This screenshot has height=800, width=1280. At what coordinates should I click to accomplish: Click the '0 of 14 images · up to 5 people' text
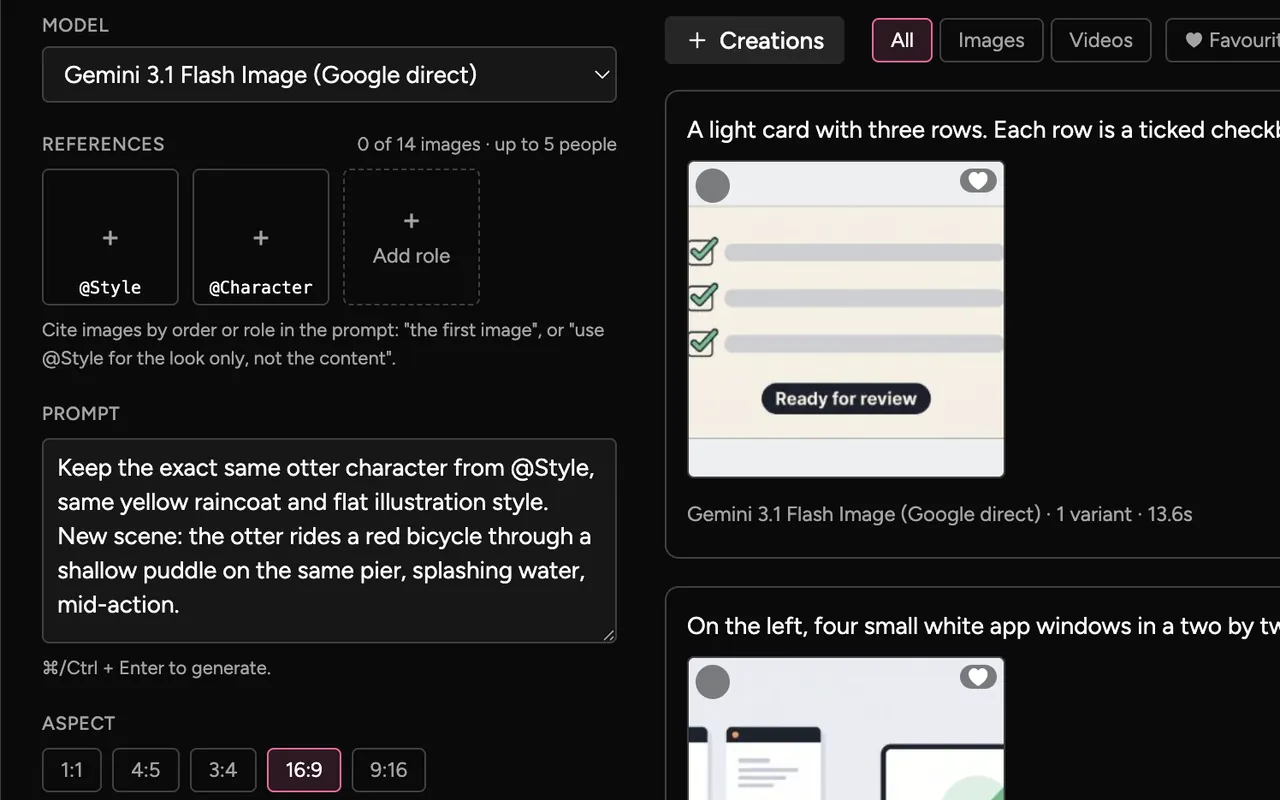(x=487, y=144)
